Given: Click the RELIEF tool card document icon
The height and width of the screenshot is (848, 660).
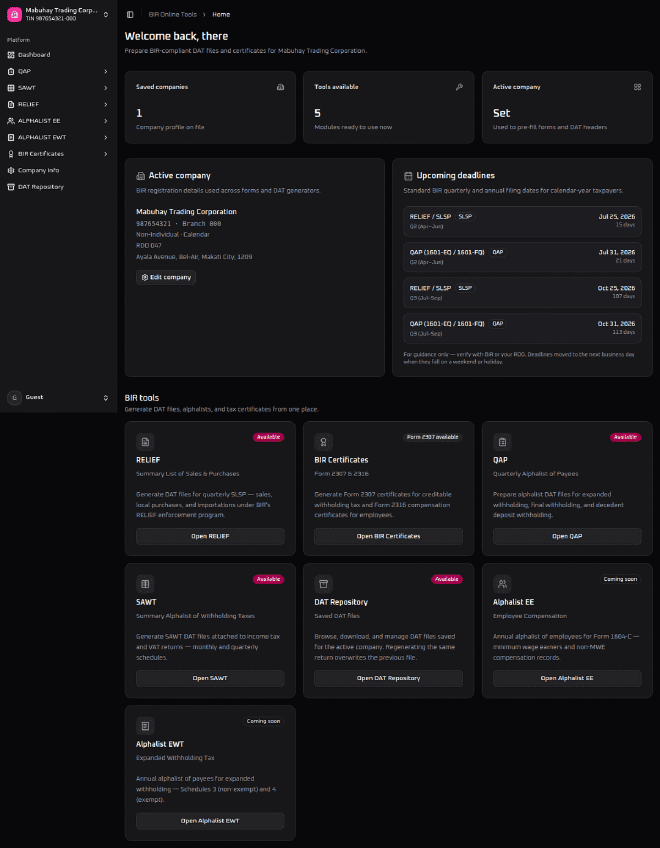Looking at the screenshot, I should coord(145,442).
